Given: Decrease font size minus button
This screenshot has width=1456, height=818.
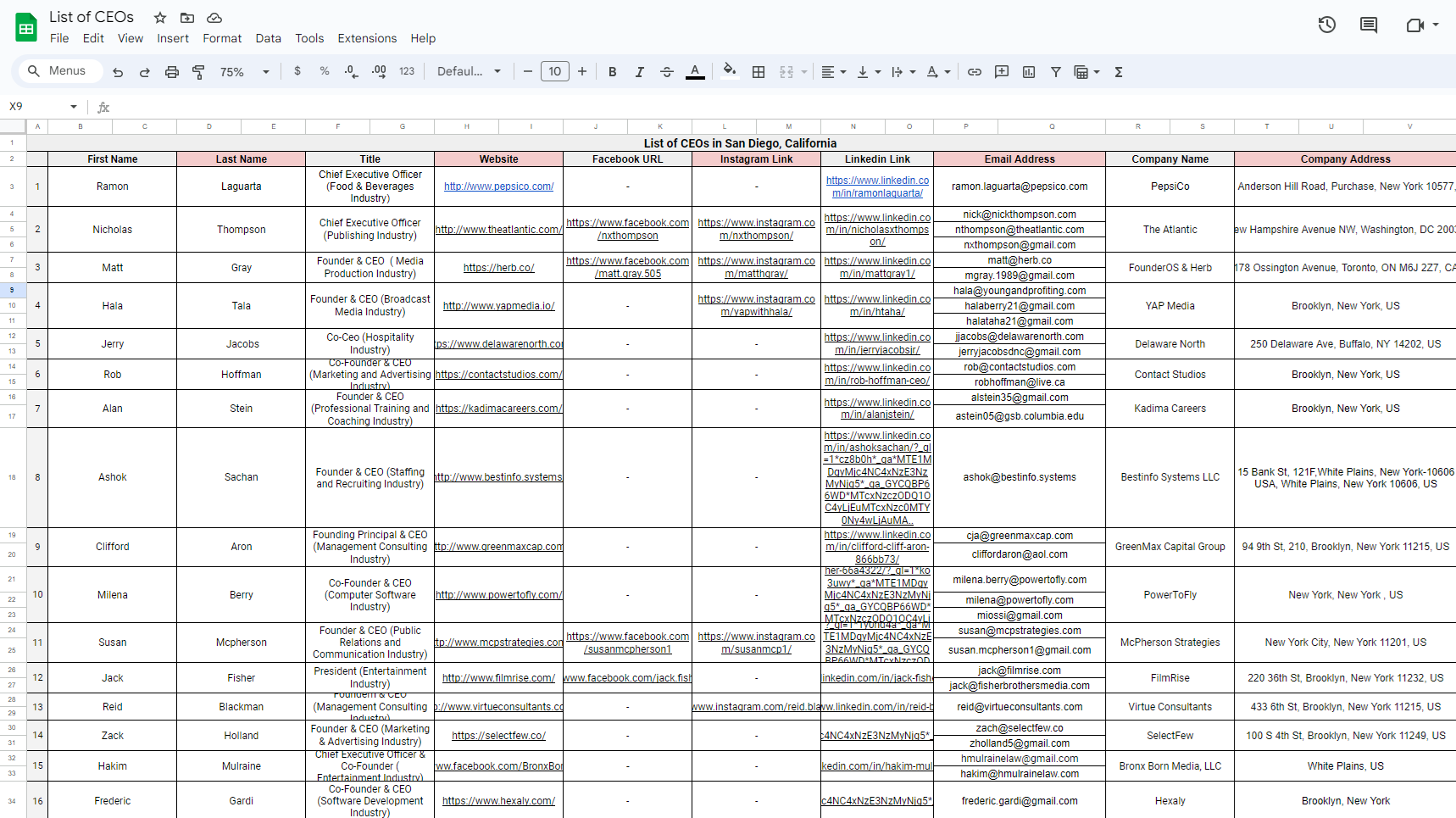Looking at the screenshot, I should 528,71.
